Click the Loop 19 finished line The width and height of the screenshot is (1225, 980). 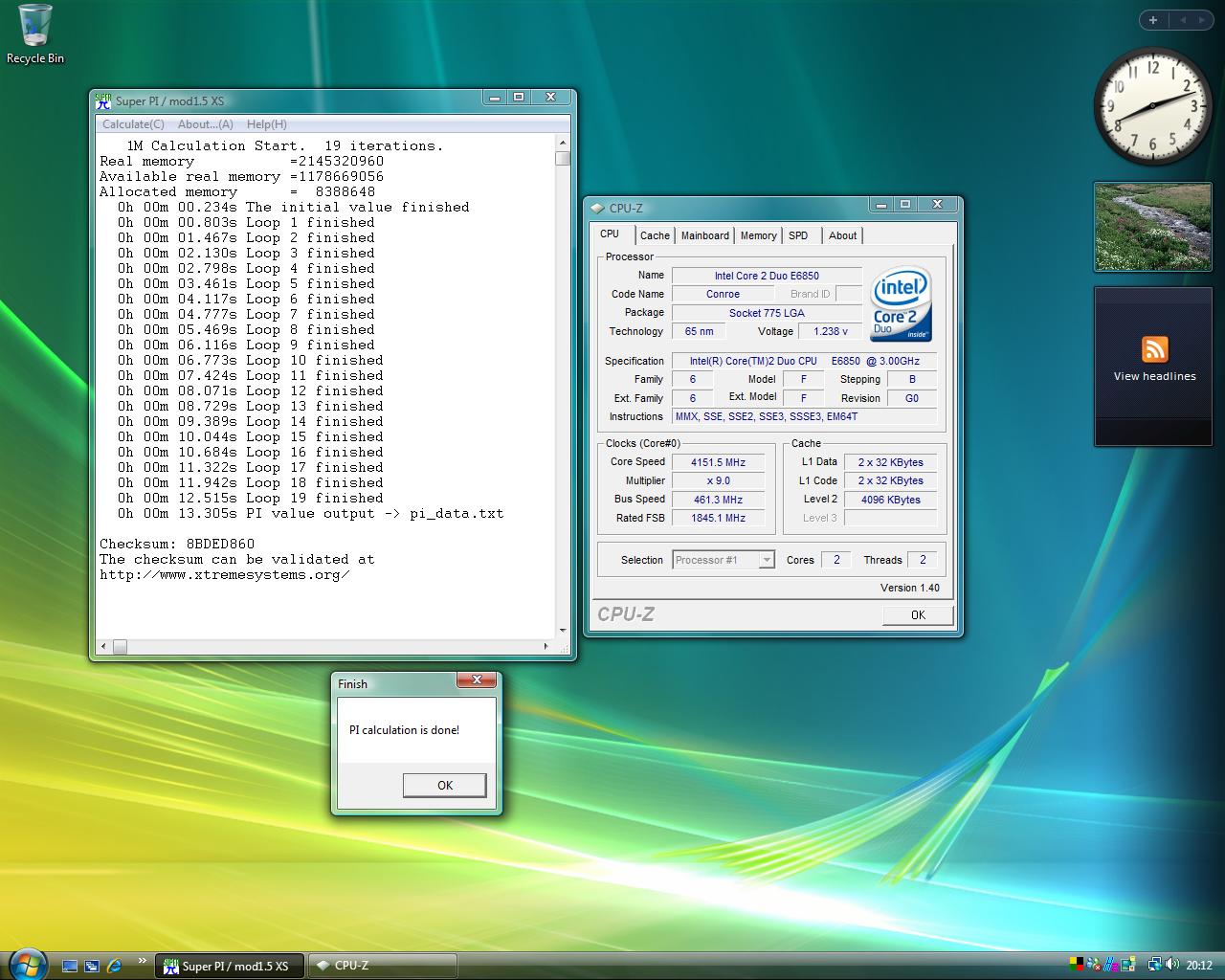click(250, 498)
